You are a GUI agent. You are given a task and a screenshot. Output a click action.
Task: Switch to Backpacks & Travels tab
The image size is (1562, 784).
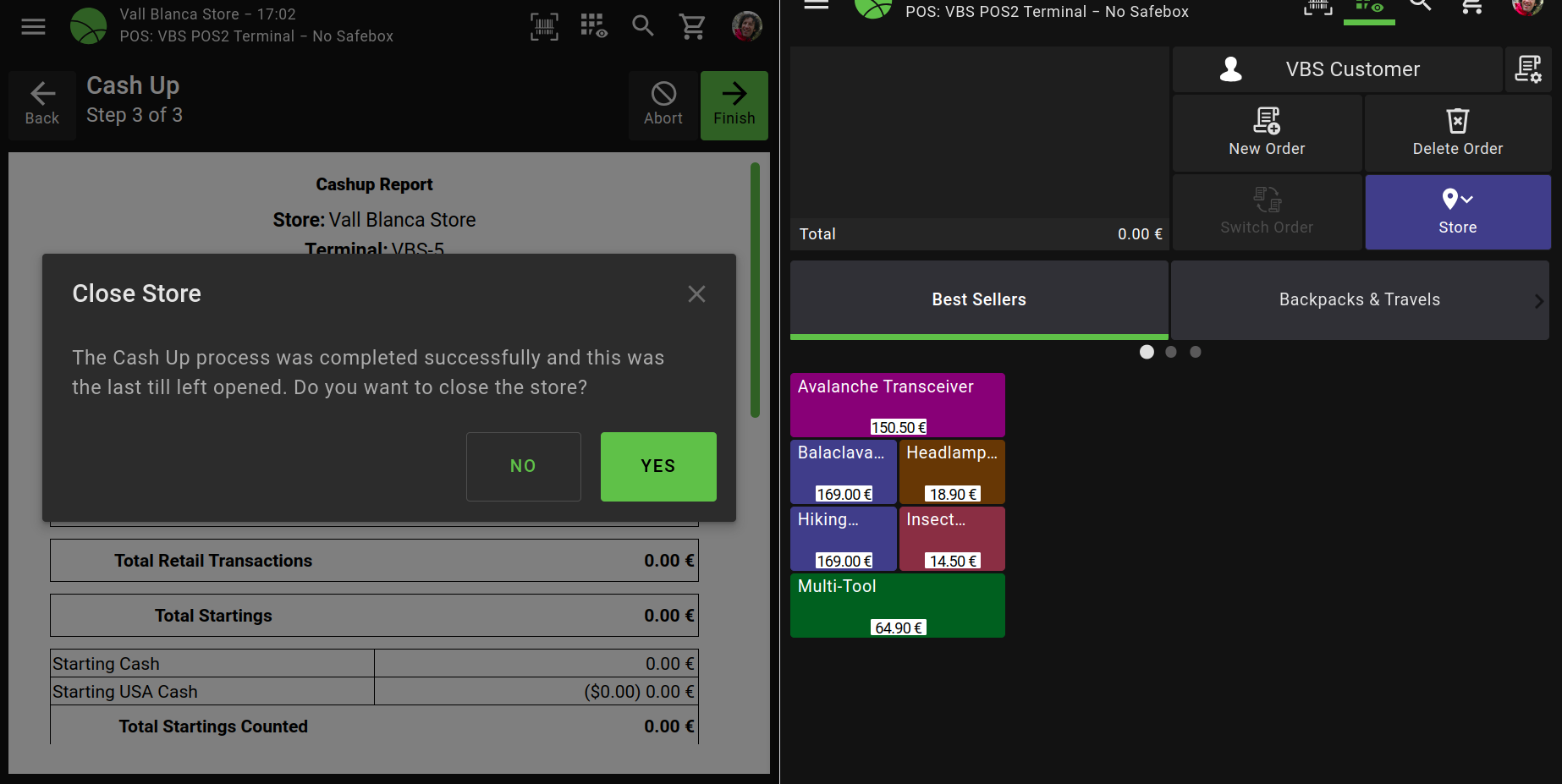tap(1359, 299)
